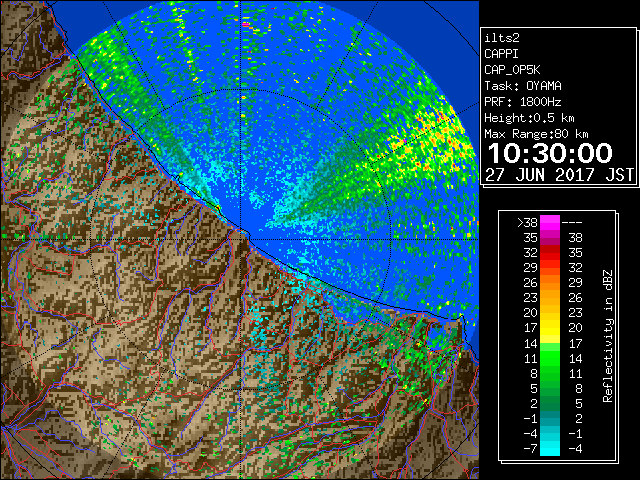
Task: Click the 'PRF: 1800Hz' value
Action: [x=523, y=102]
